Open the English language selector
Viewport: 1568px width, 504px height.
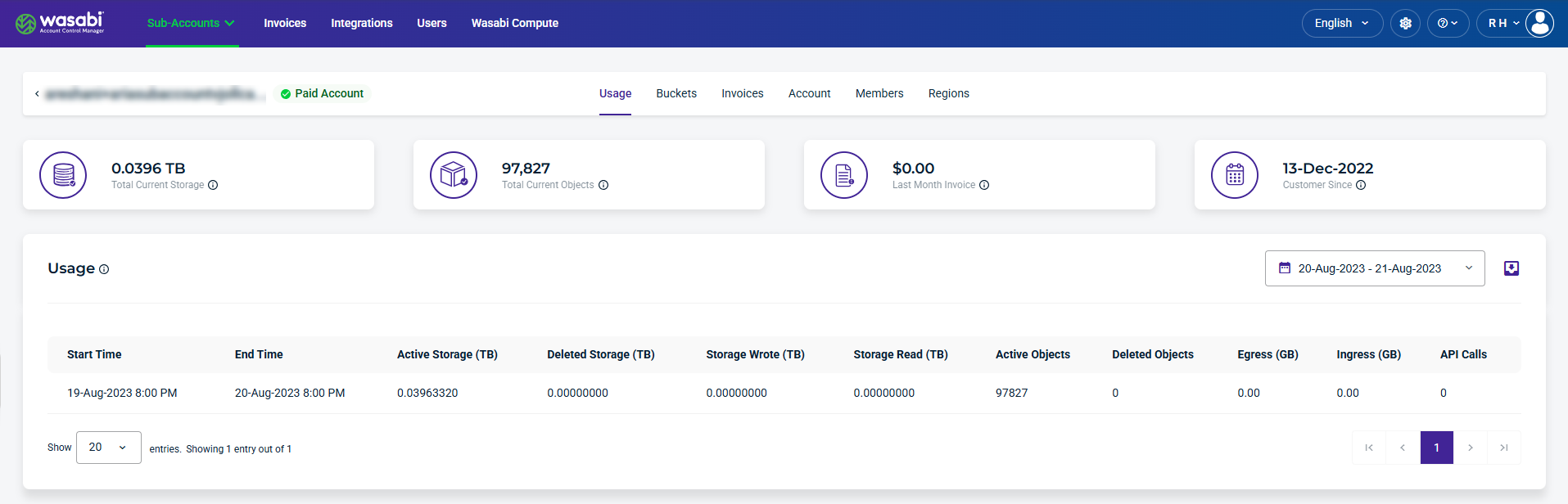tap(1342, 23)
